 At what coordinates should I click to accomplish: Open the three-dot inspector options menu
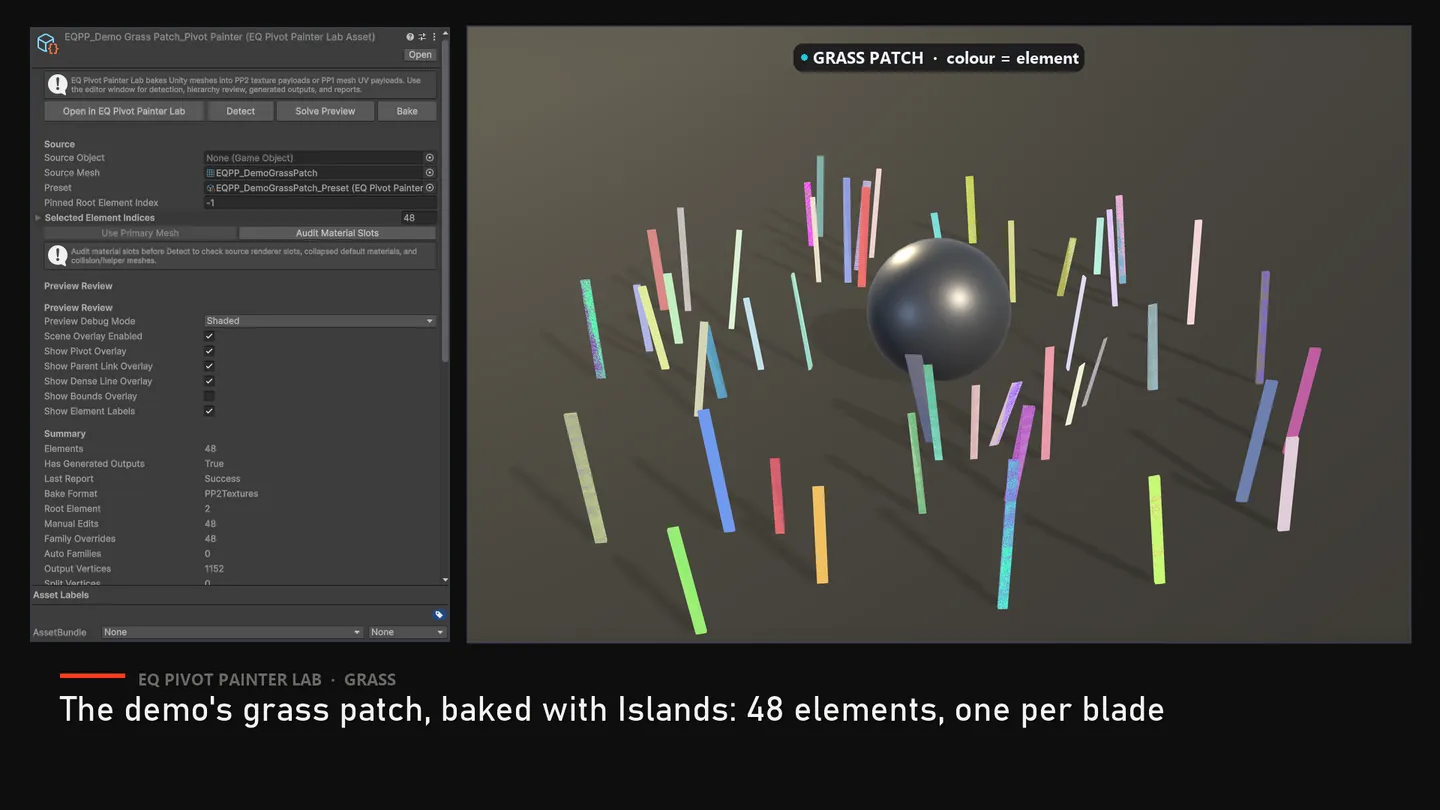434,37
